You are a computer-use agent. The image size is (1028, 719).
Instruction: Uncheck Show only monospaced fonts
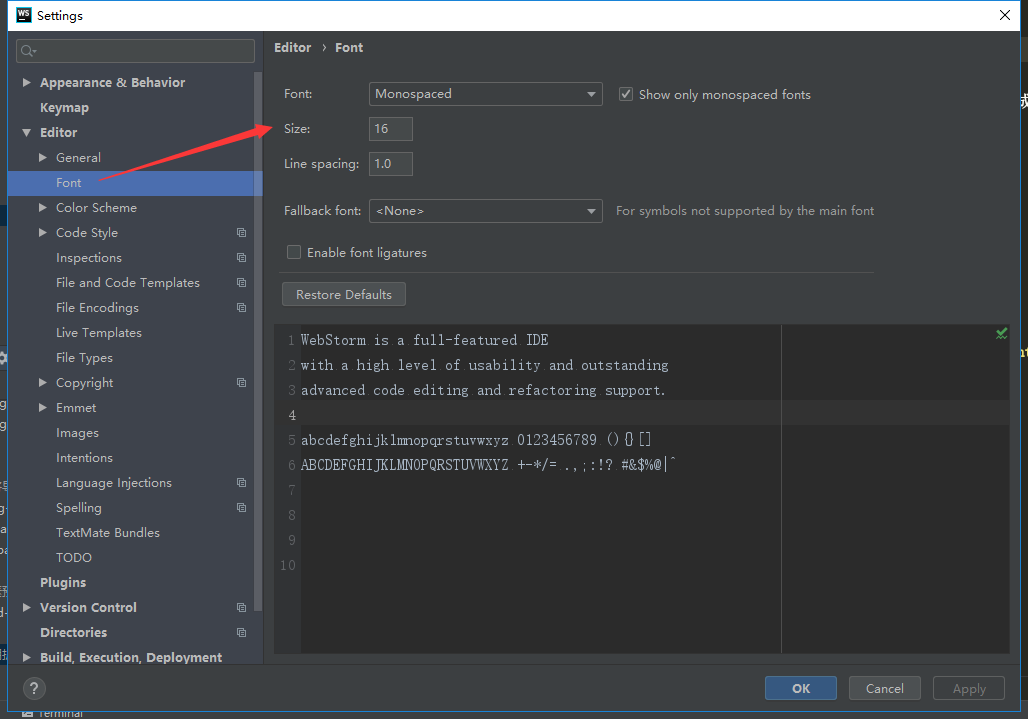625,93
